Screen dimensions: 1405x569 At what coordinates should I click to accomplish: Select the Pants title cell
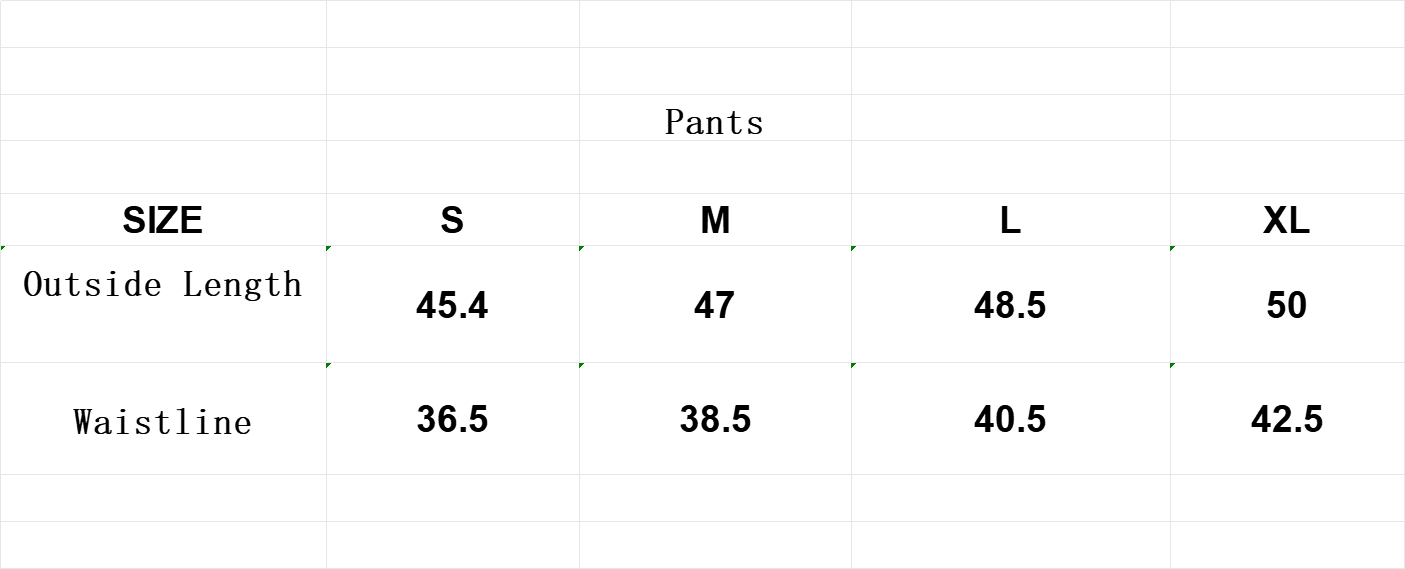point(715,117)
